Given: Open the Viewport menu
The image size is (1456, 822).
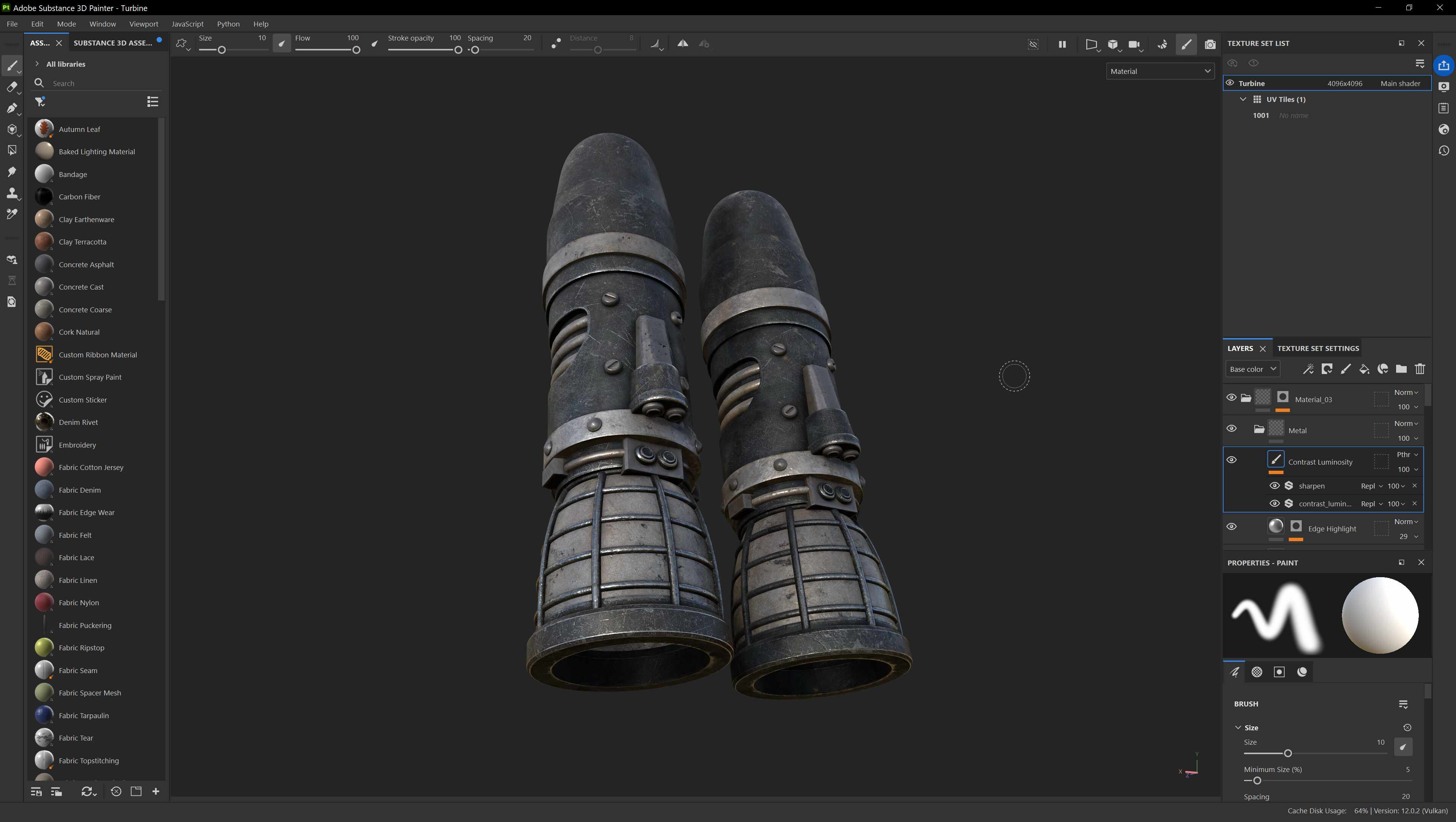Looking at the screenshot, I should pos(143,24).
